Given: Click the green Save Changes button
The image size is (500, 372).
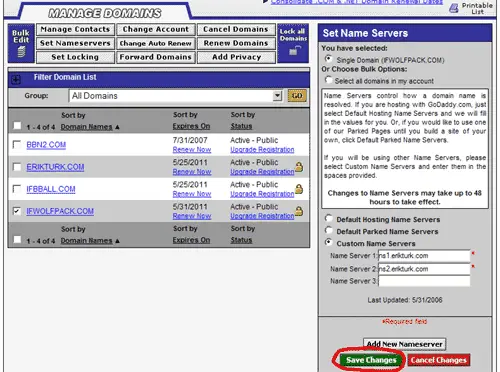Looking at the screenshot, I should click(371, 360).
